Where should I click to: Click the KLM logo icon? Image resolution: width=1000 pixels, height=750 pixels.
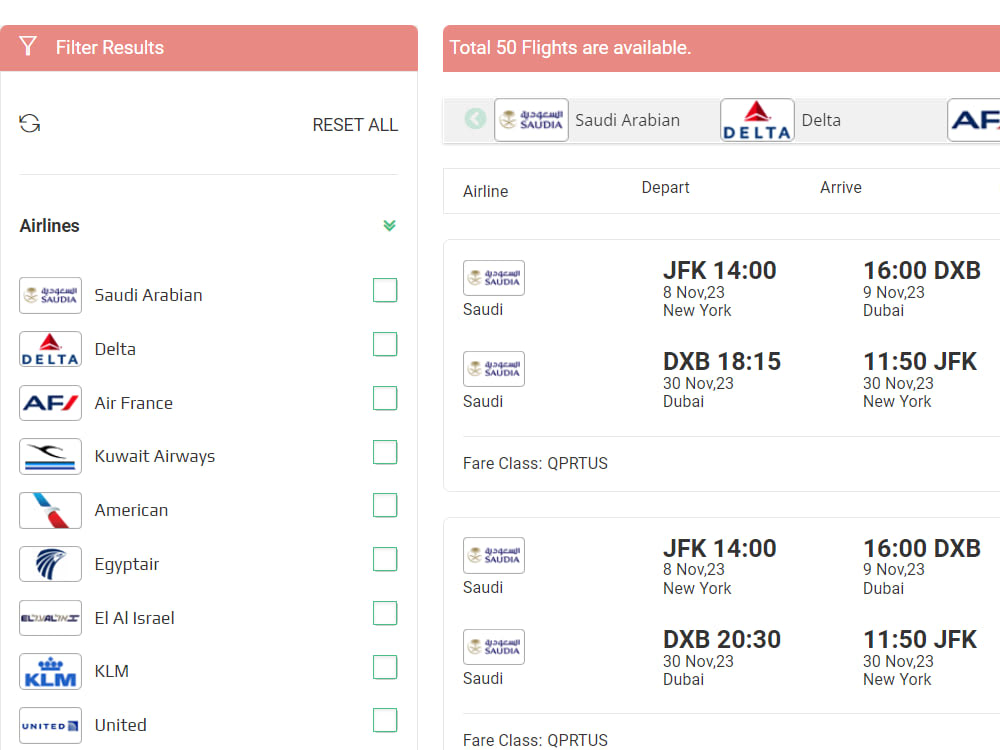[x=50, y=672]
